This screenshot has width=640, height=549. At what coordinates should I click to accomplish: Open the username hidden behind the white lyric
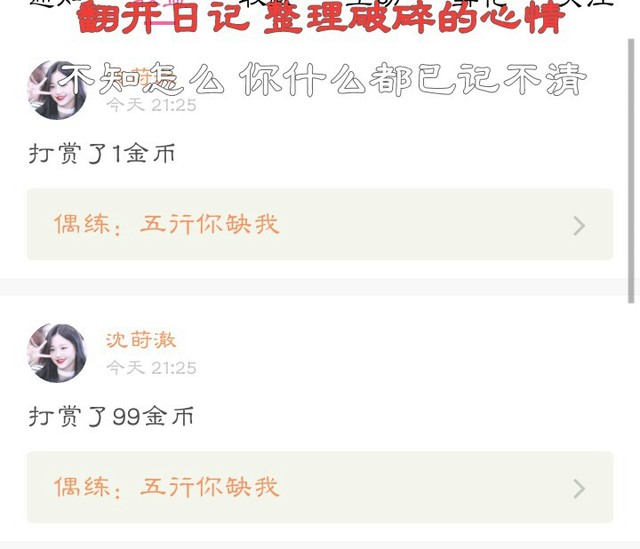pyautogui.click(x=141, y=78)
